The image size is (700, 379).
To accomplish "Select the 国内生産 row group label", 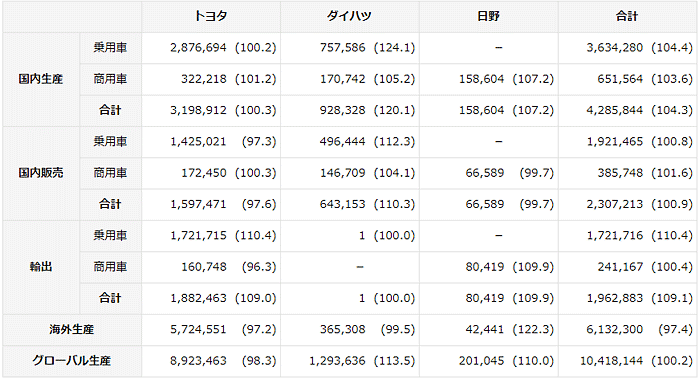I will tap(41, 79).
